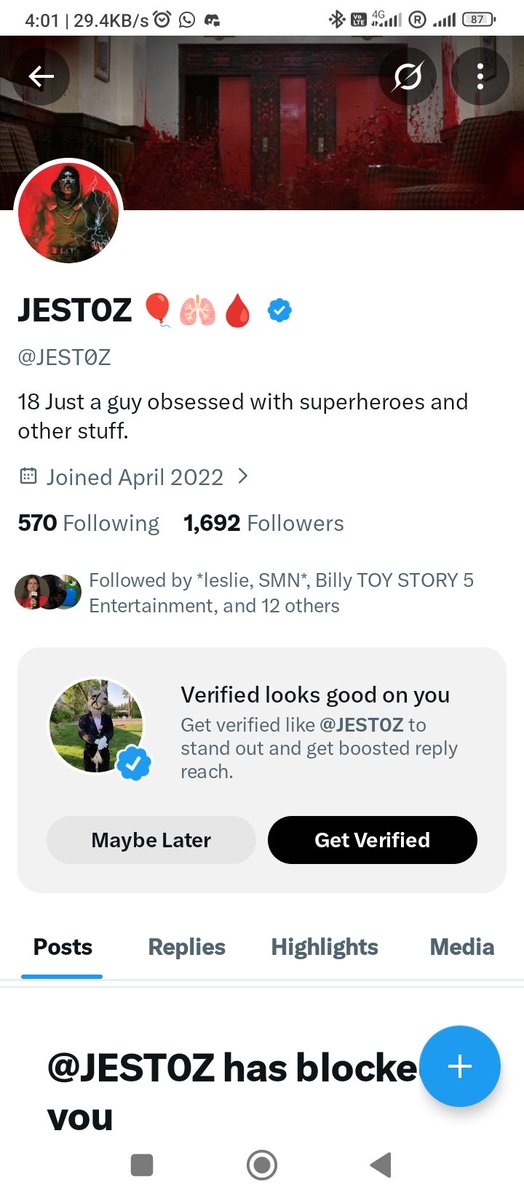The height and width of the screenshot is (1200, 524).
Task: Select the Posts tab
Action: [x=62, y=947]
